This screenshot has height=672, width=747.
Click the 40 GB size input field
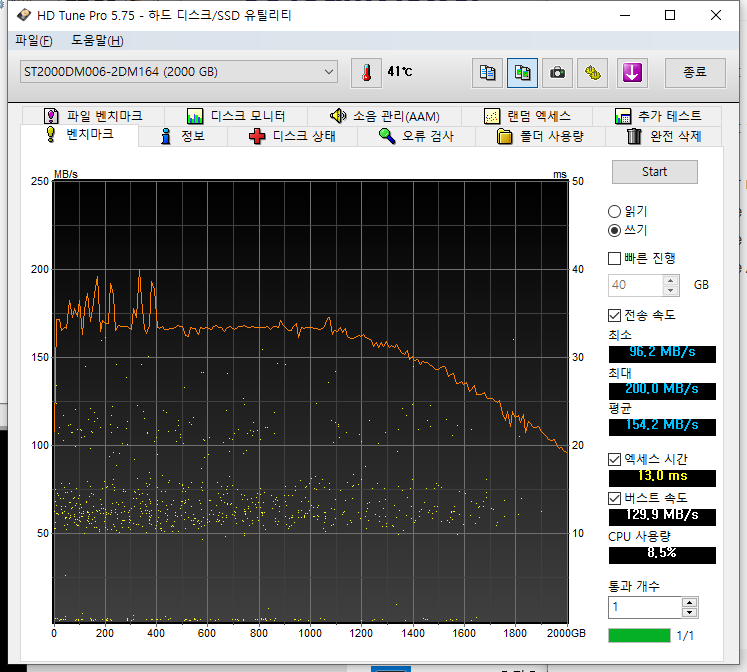636,285
